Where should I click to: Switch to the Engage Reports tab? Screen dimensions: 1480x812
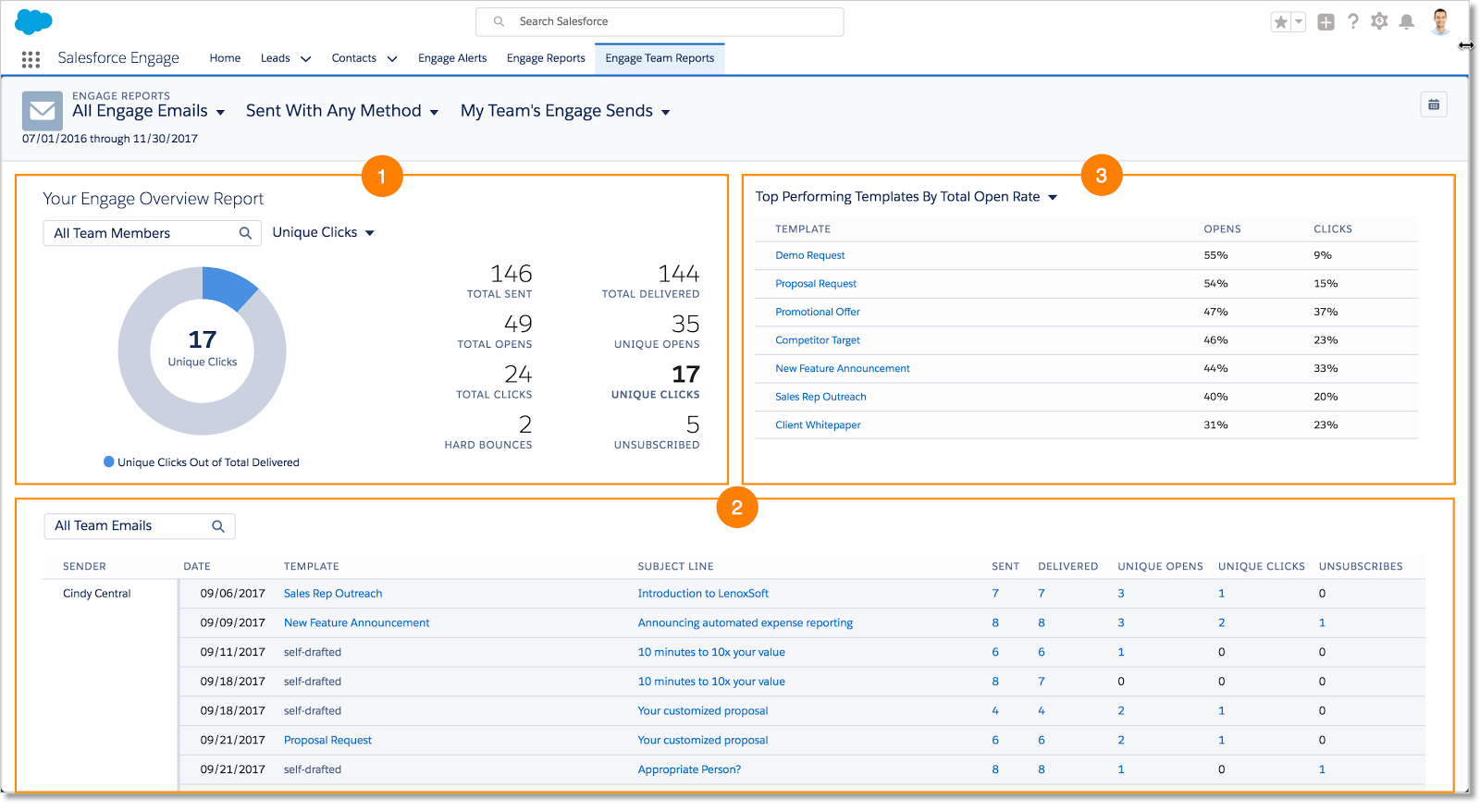pos(546,58)
